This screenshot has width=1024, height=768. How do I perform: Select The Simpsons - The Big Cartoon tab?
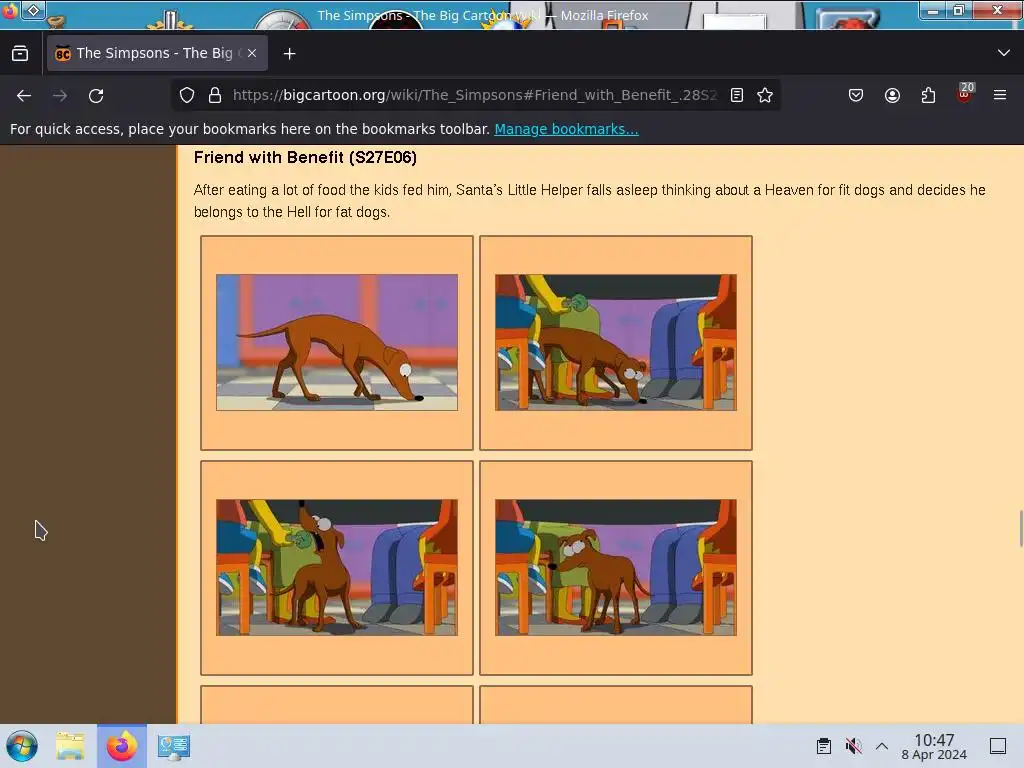[x=157, y=54]
